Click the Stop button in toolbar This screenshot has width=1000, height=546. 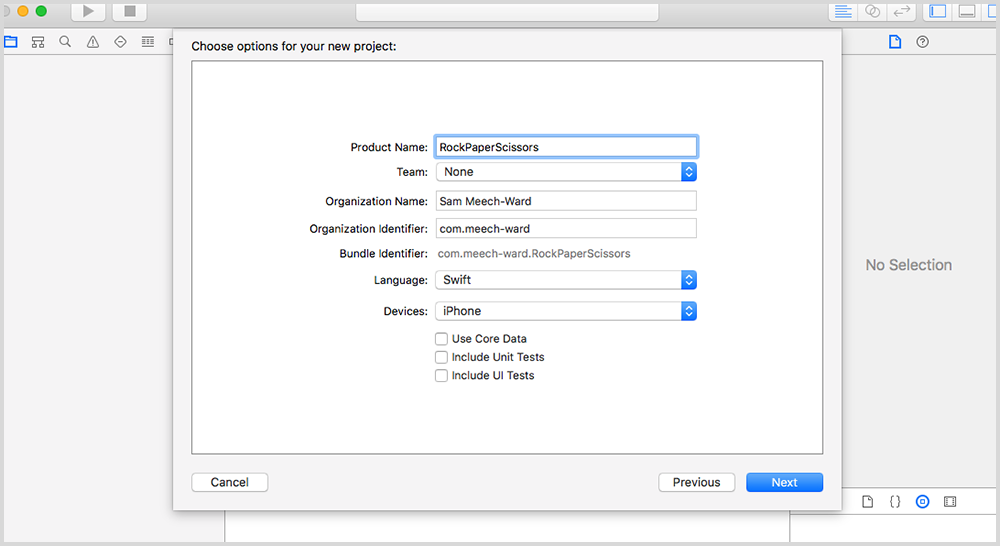[x=129, y=12]
